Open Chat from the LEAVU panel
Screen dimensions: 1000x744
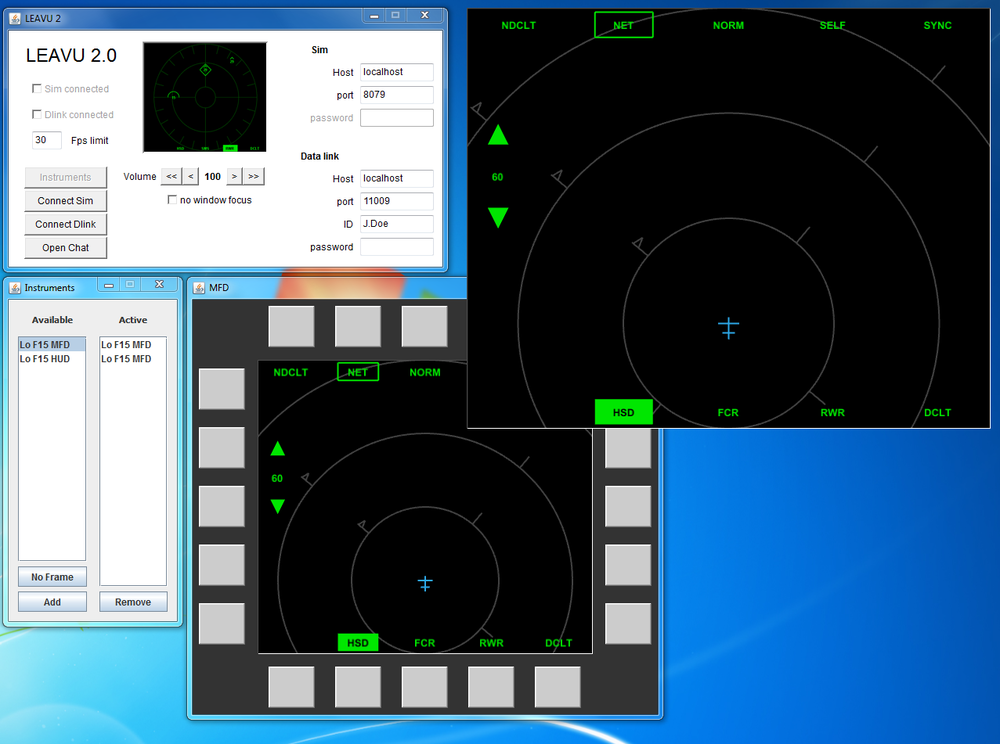pos(65,248)
